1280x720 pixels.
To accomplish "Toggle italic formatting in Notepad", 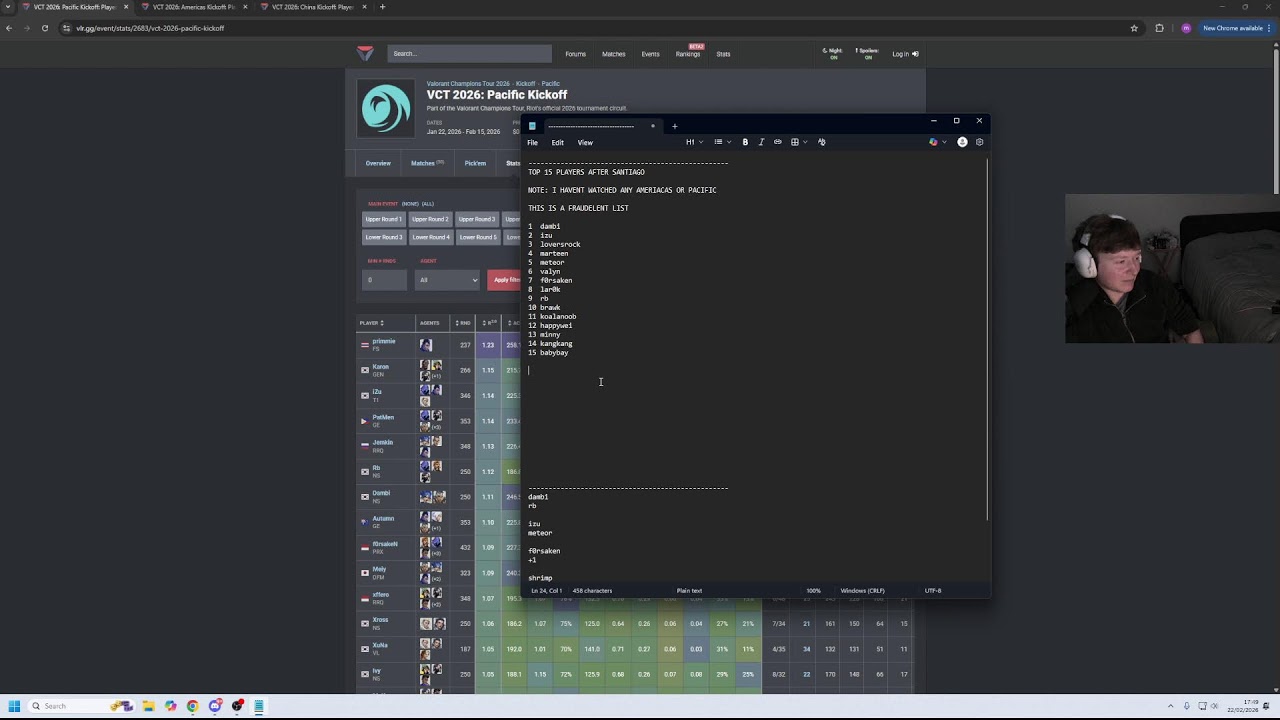I will pyautogui.click(x=761, y=142).
